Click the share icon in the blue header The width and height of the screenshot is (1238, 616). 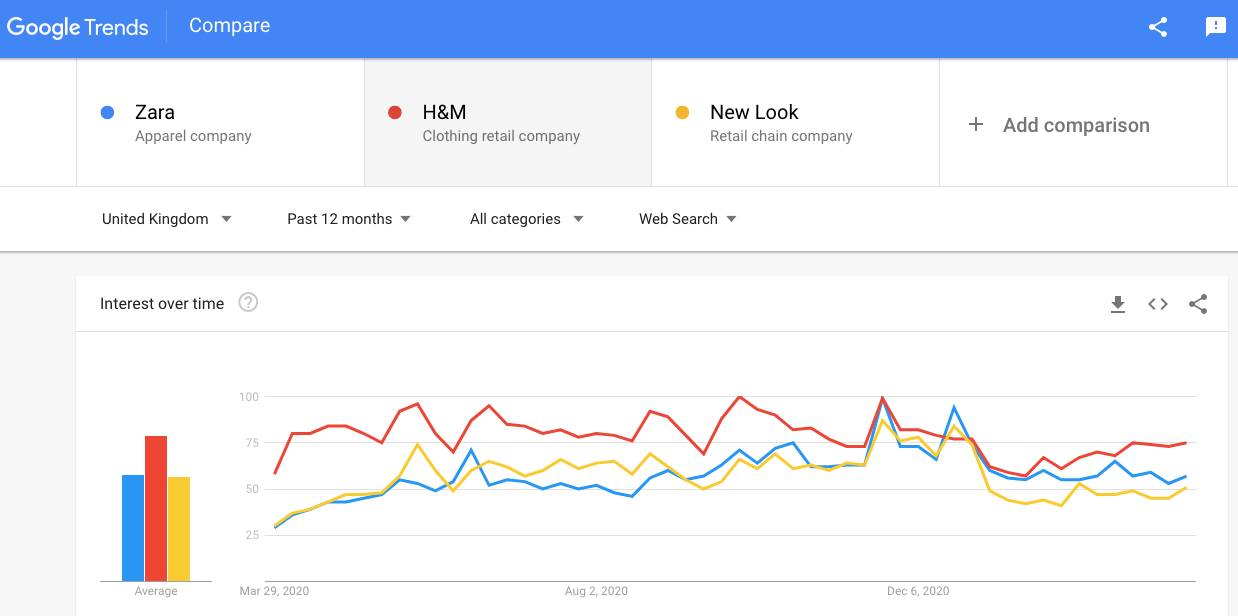(x=1158, y=27)
